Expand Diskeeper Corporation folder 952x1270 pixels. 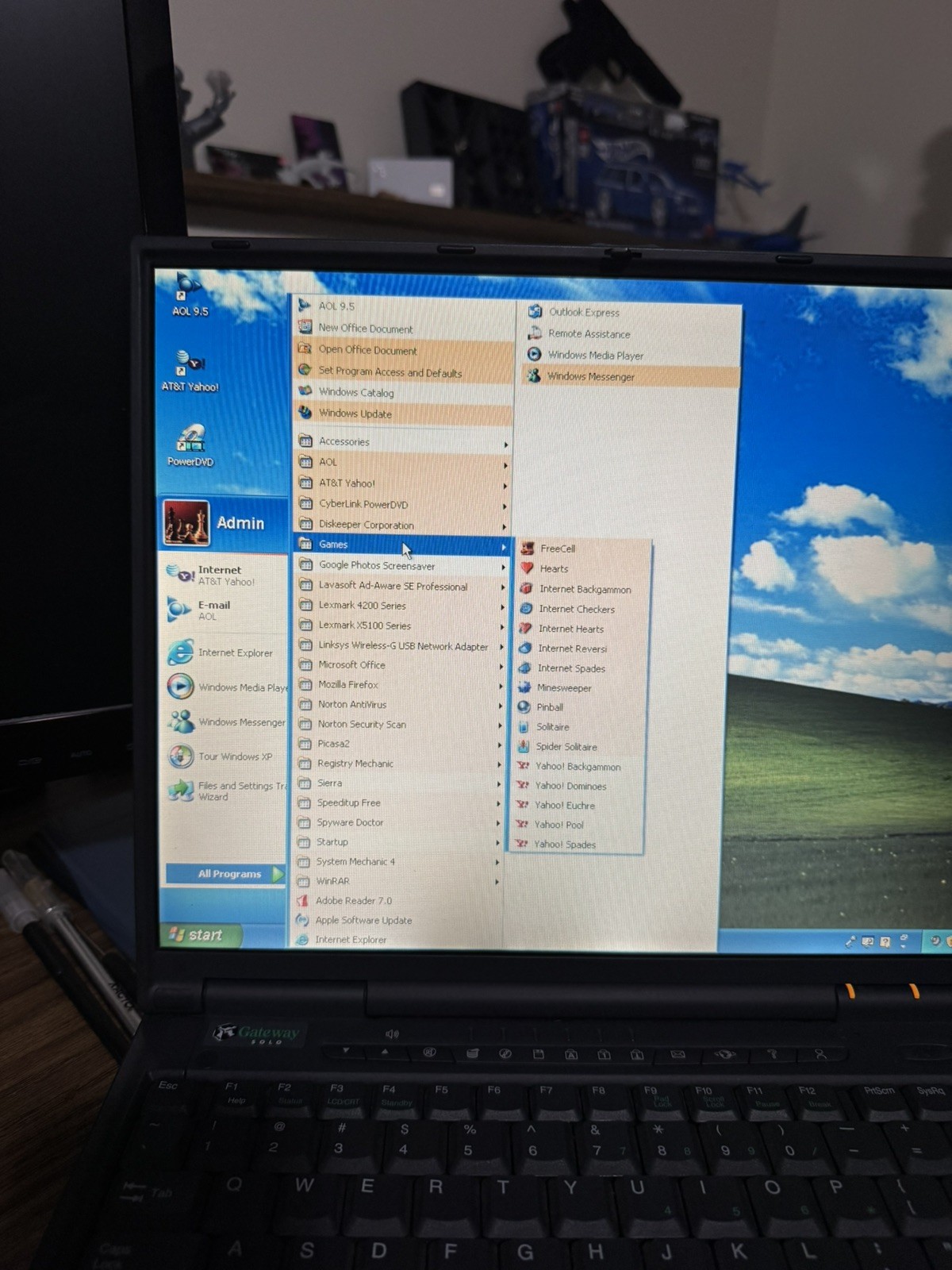[x=403, y=525]
